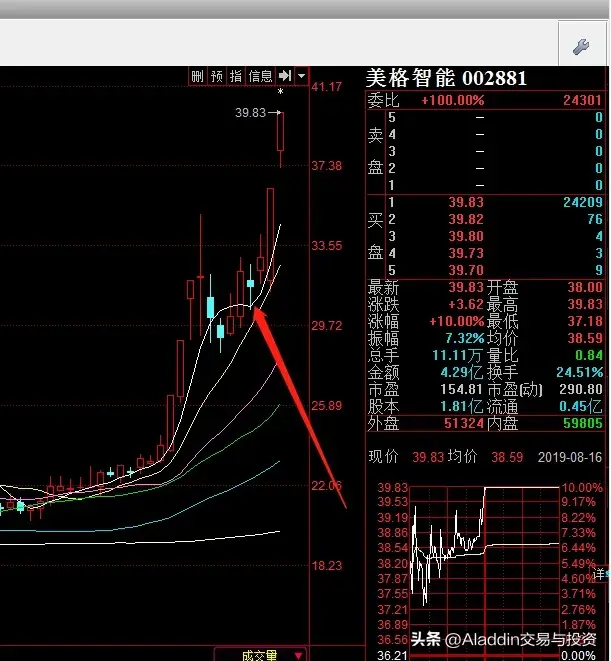
Task: Expand the red triangle beside 成交量
Action: pyautogui.click(x=299, y=656)
